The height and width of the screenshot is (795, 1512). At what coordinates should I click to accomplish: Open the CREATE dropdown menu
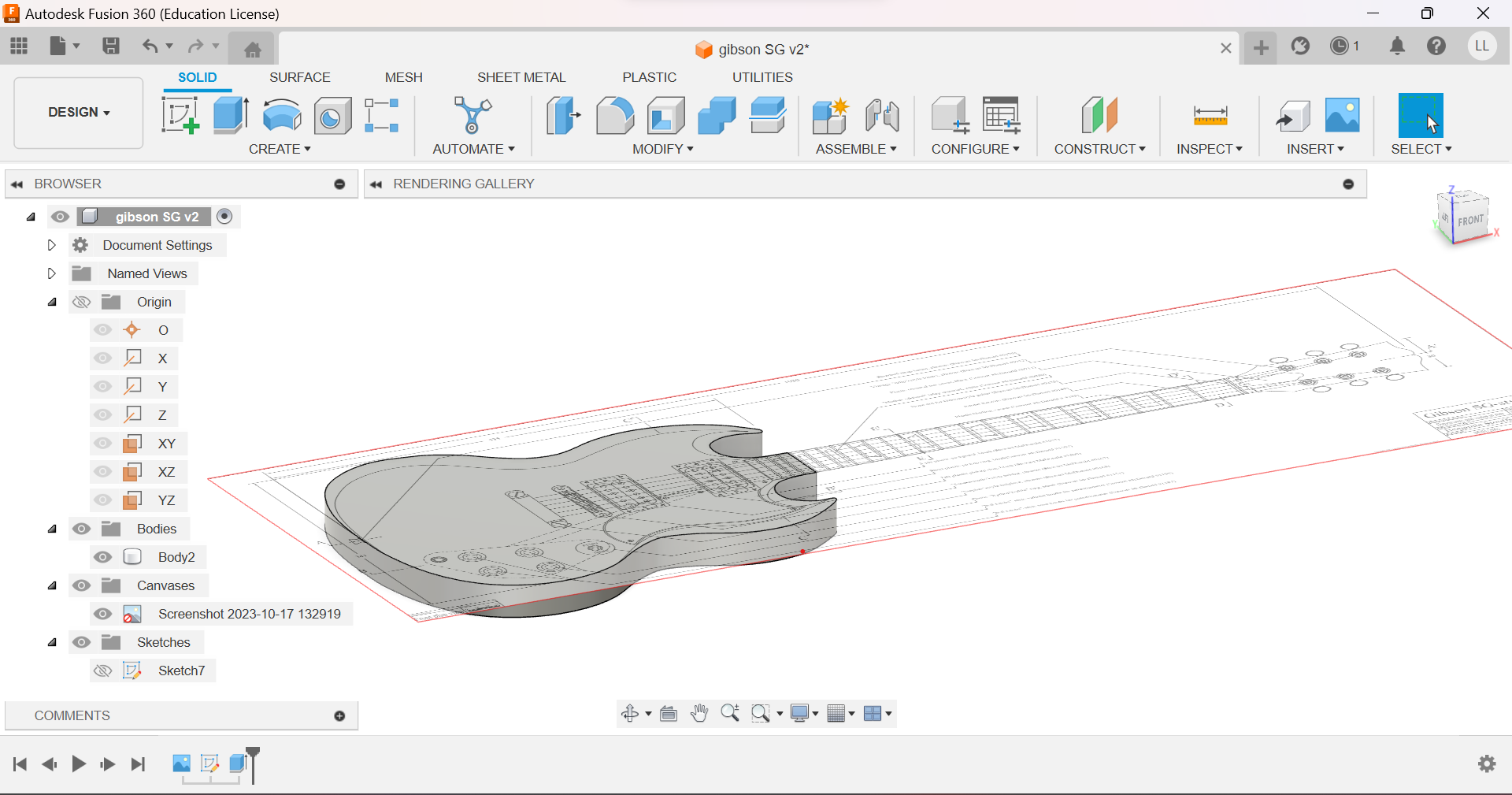click(280, 149)
